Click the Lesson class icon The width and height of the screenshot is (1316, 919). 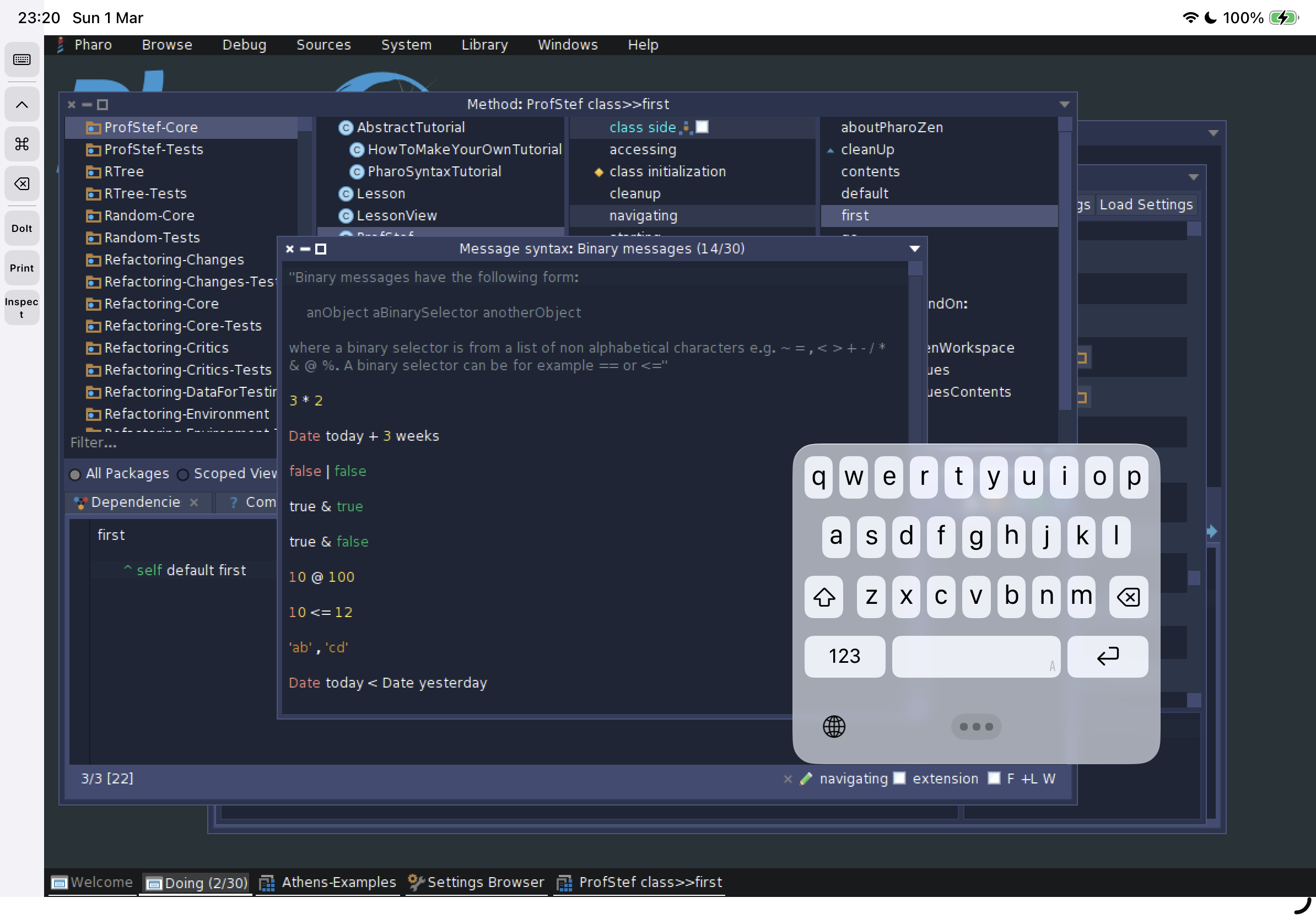tap(345, 193)
